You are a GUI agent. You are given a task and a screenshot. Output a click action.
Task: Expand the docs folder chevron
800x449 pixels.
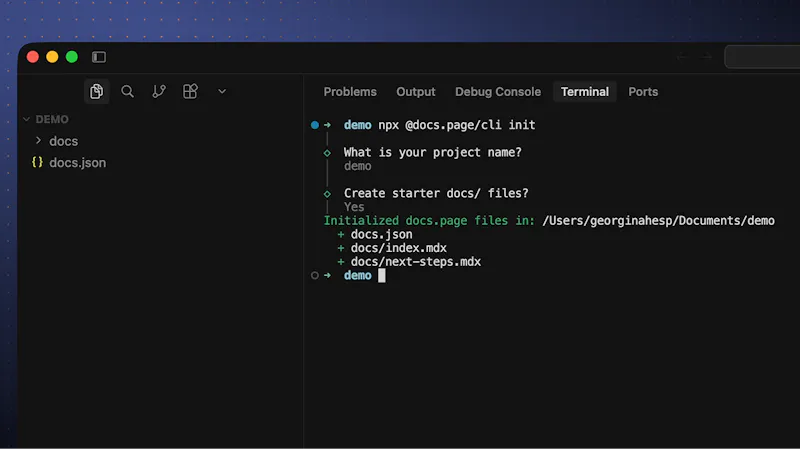(38, 140)
